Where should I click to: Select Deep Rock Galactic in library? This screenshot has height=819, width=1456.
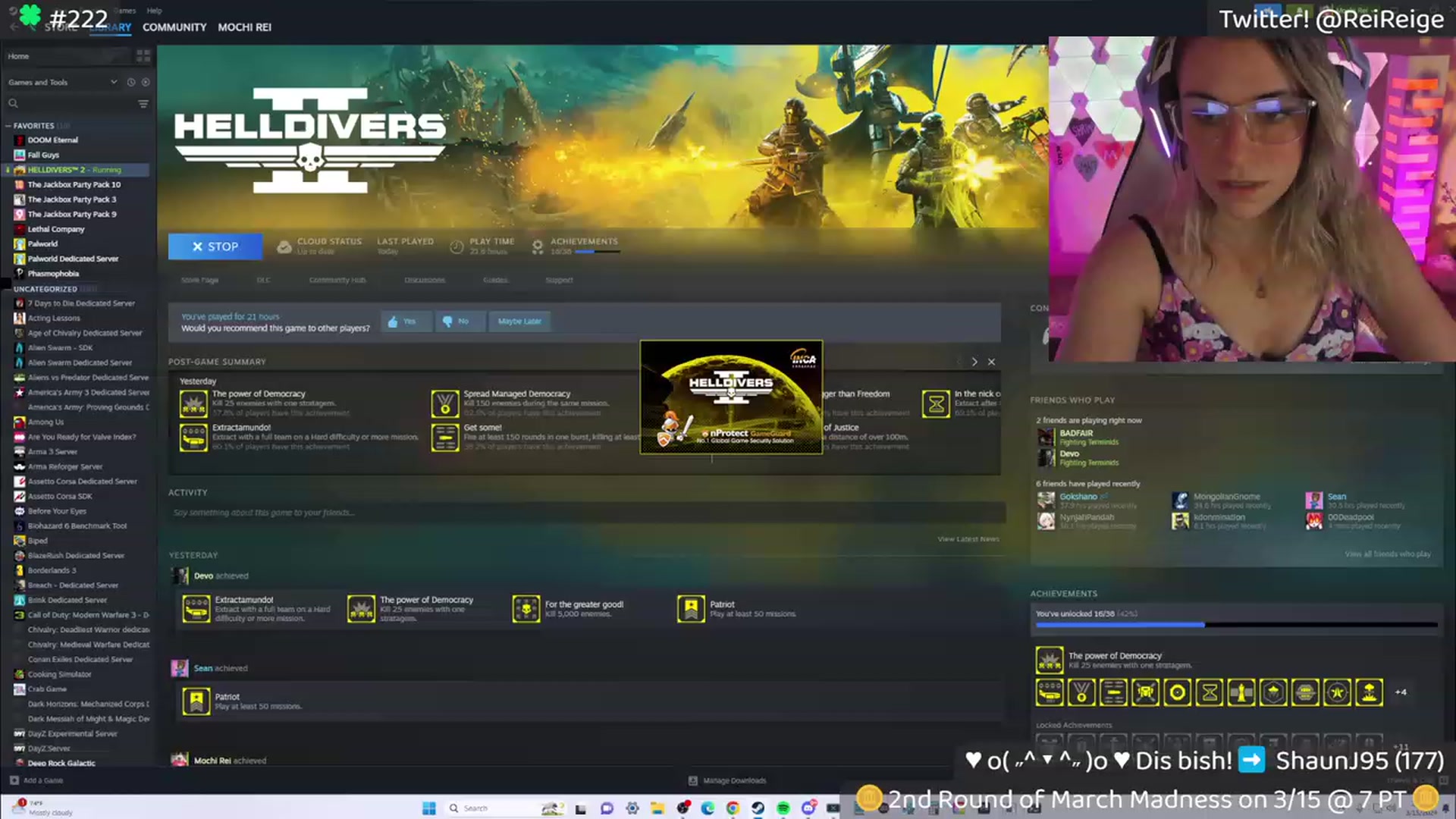[61, 763]
